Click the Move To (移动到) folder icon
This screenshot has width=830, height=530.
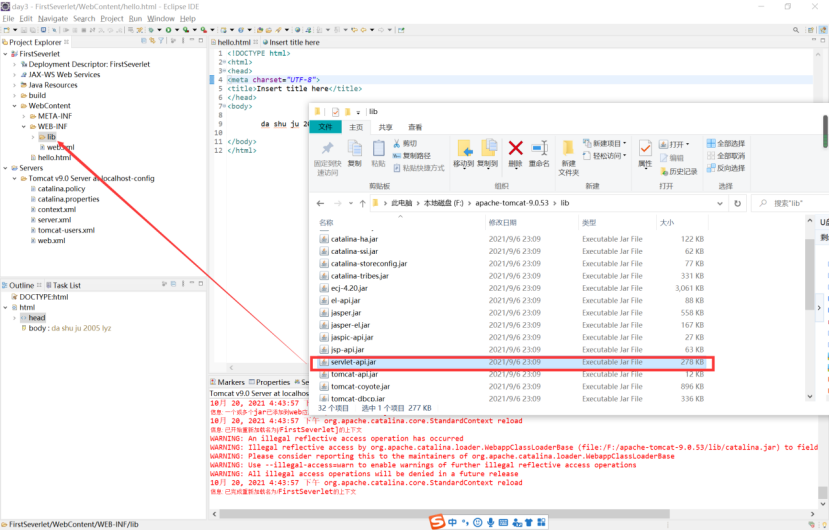tap(464, 148)
